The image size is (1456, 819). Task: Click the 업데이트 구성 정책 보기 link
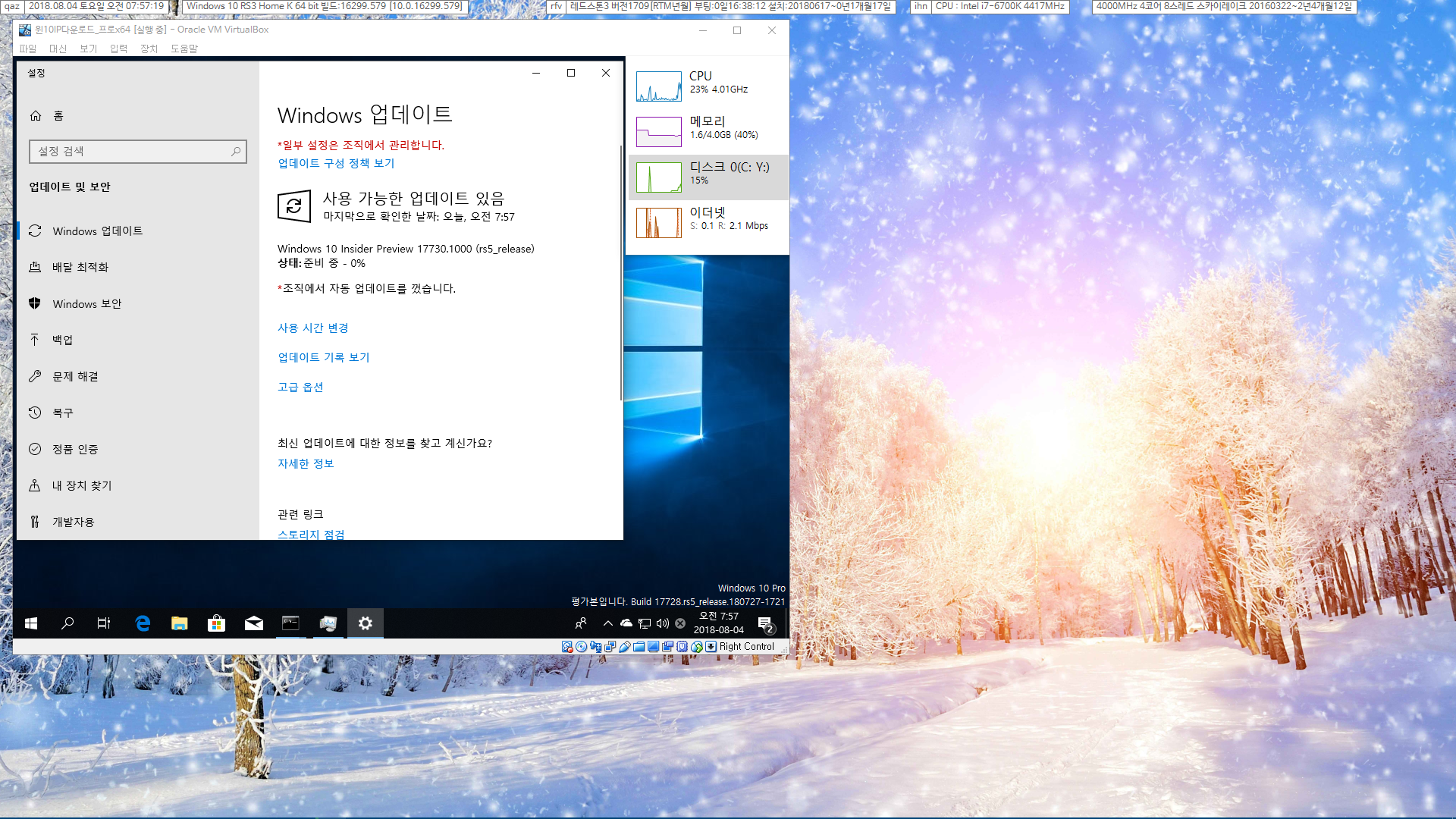tap(336, 163)
